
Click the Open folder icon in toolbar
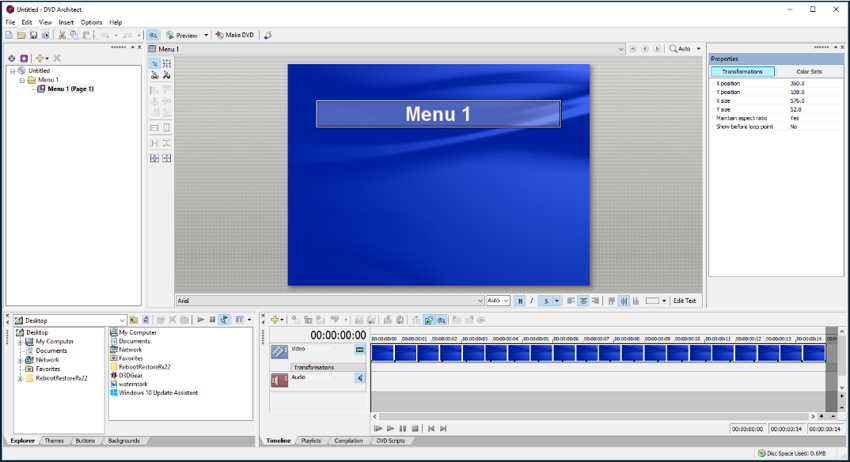[21, 35]
